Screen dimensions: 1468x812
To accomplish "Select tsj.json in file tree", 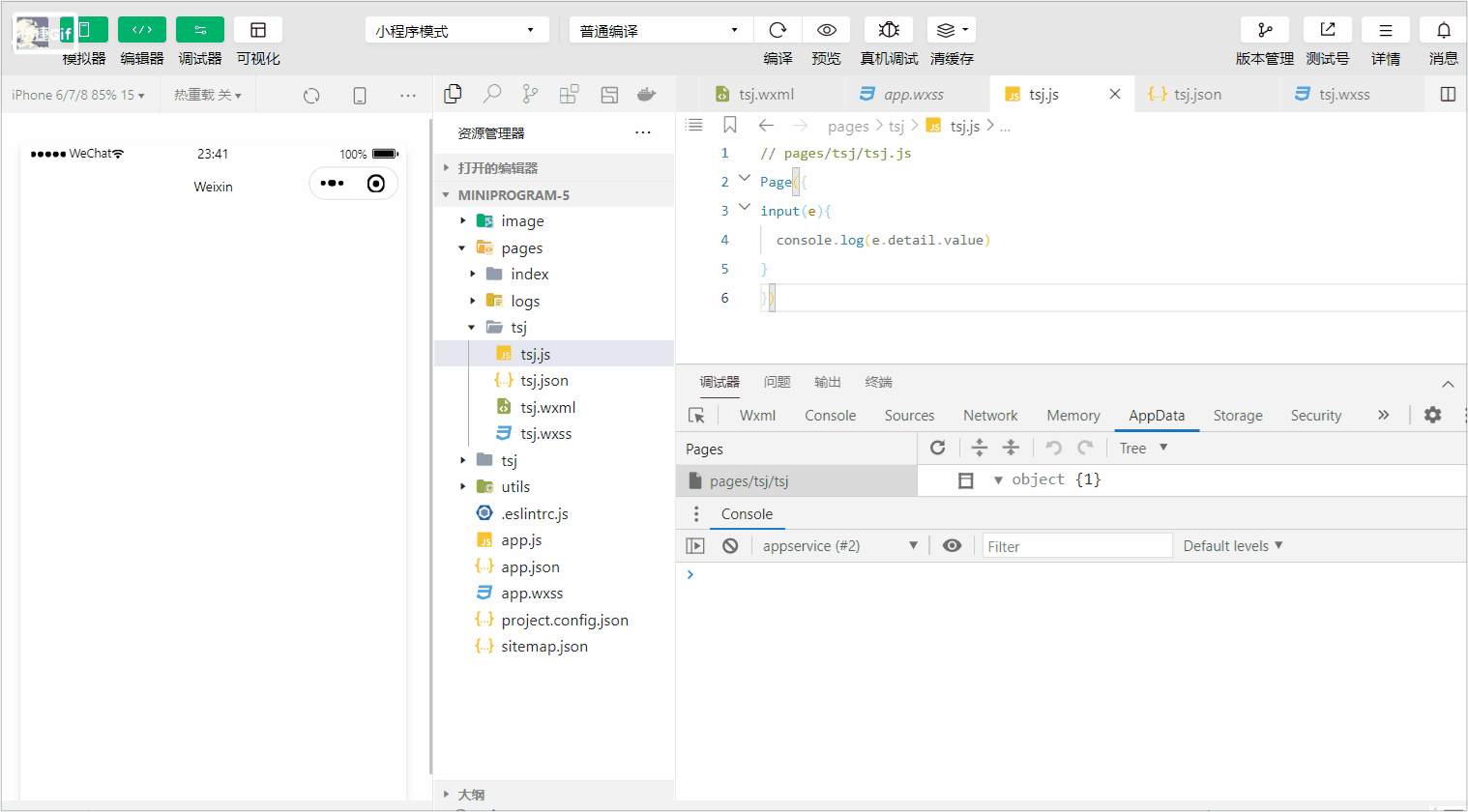I will click(554, 380).
